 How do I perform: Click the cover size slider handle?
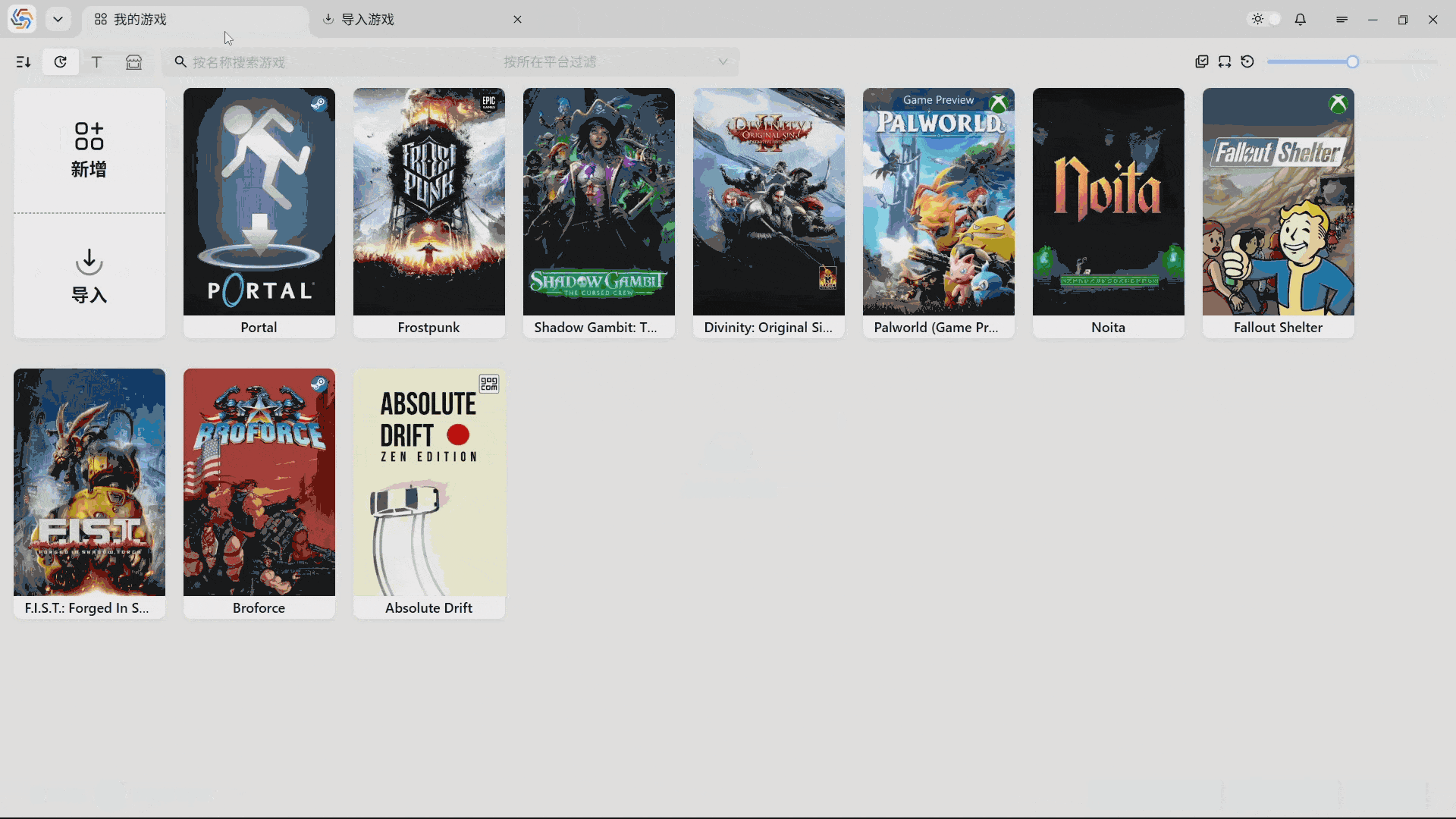[1353, 62]
